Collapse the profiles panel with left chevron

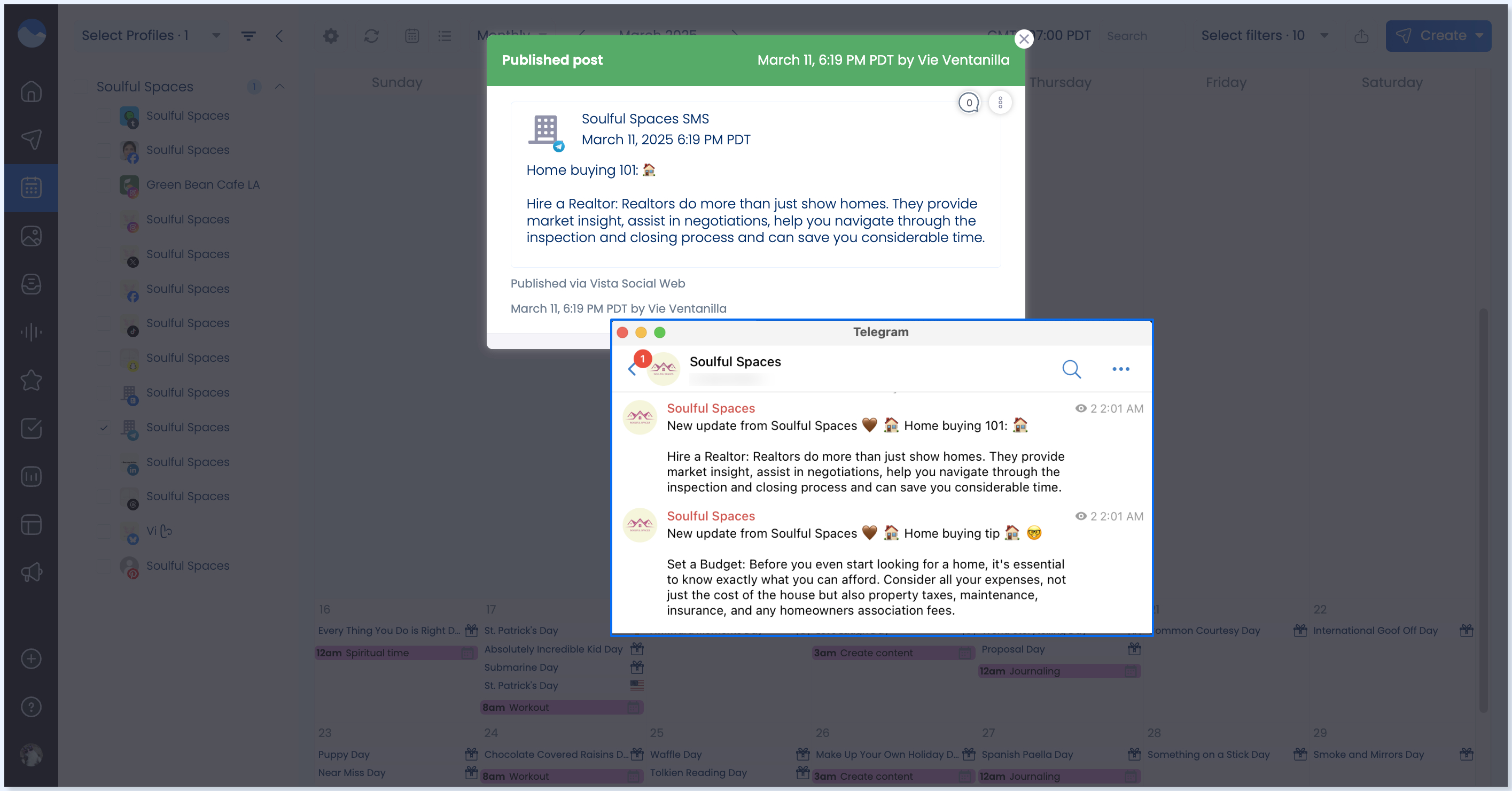279,36
